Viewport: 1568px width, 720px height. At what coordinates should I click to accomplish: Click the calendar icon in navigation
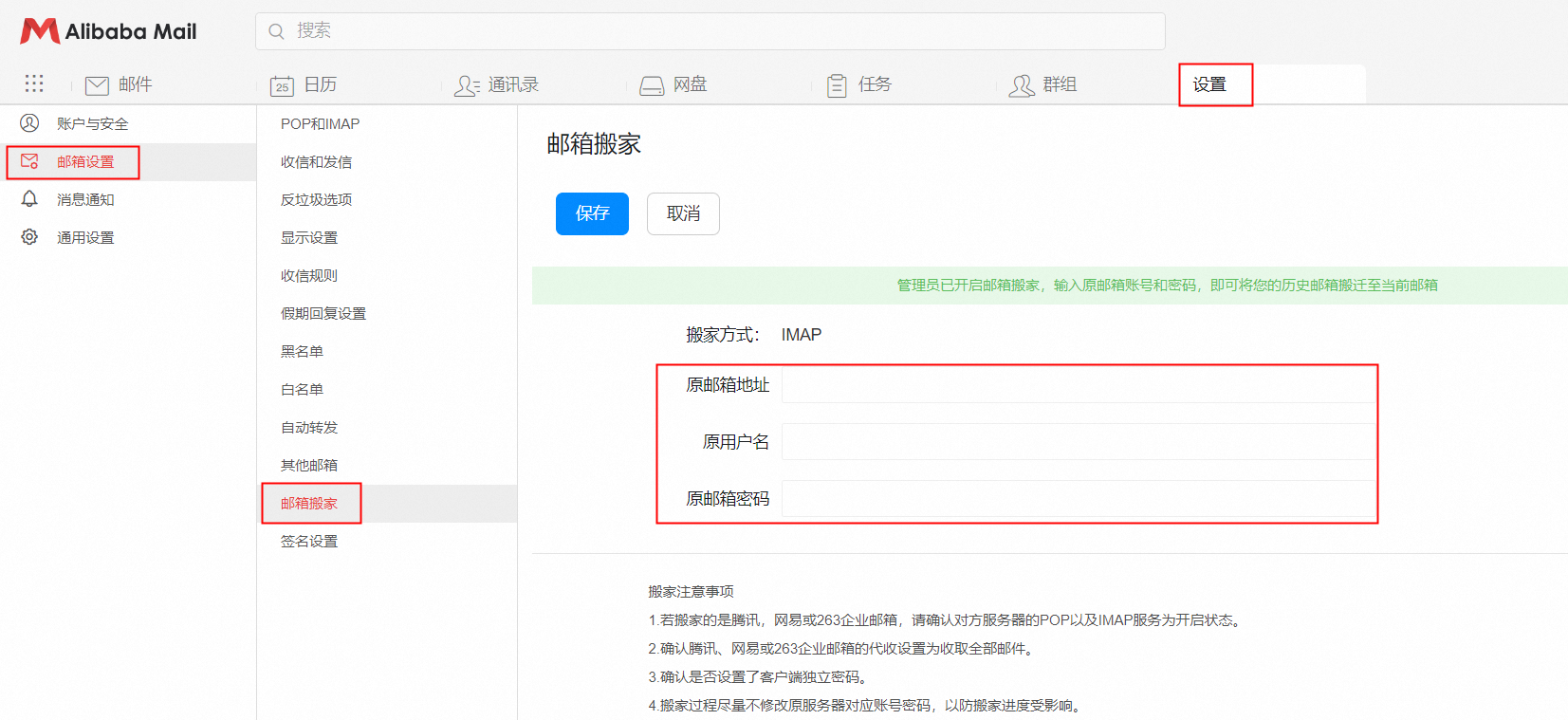click(282, 85)
